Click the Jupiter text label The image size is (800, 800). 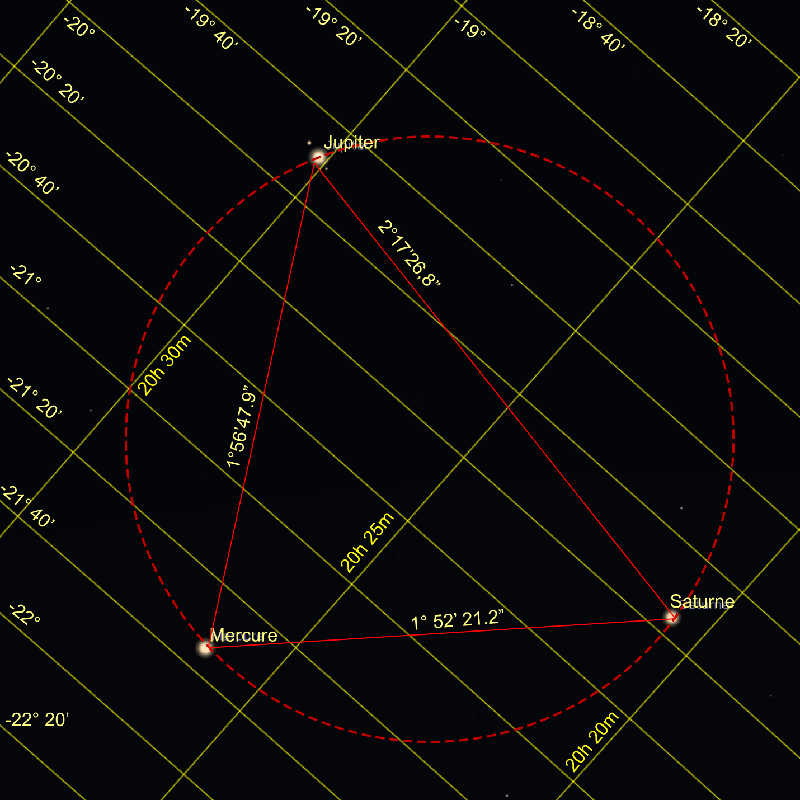pos(351,142)
